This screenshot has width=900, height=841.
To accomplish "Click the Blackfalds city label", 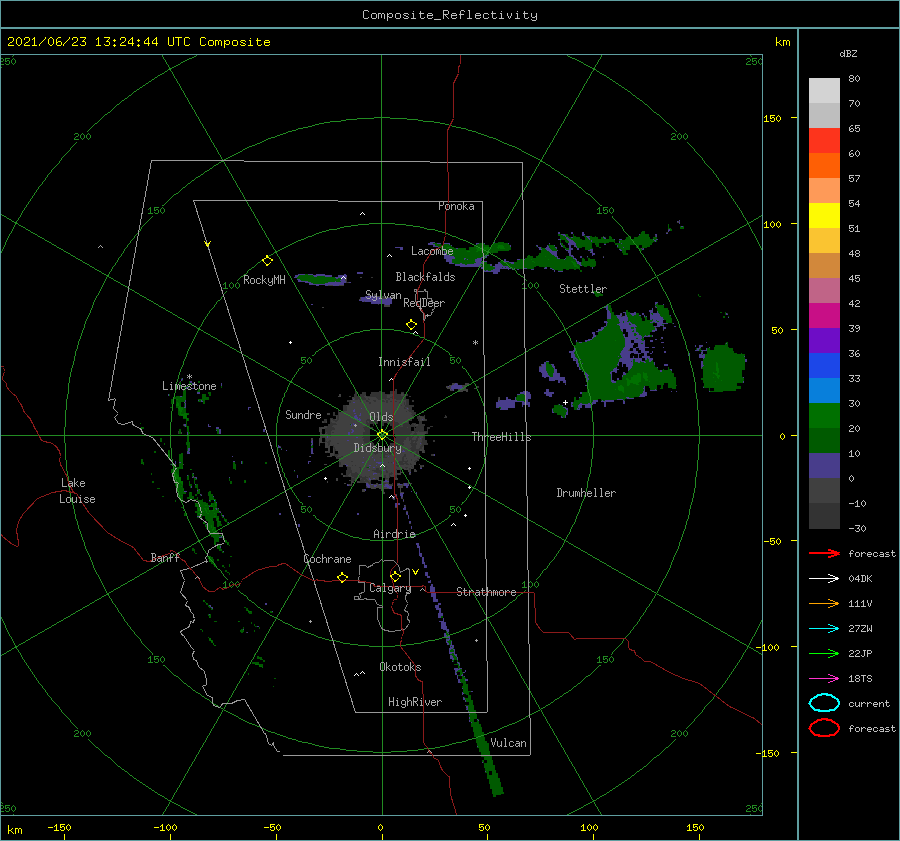I will click(x=425, y=277).
